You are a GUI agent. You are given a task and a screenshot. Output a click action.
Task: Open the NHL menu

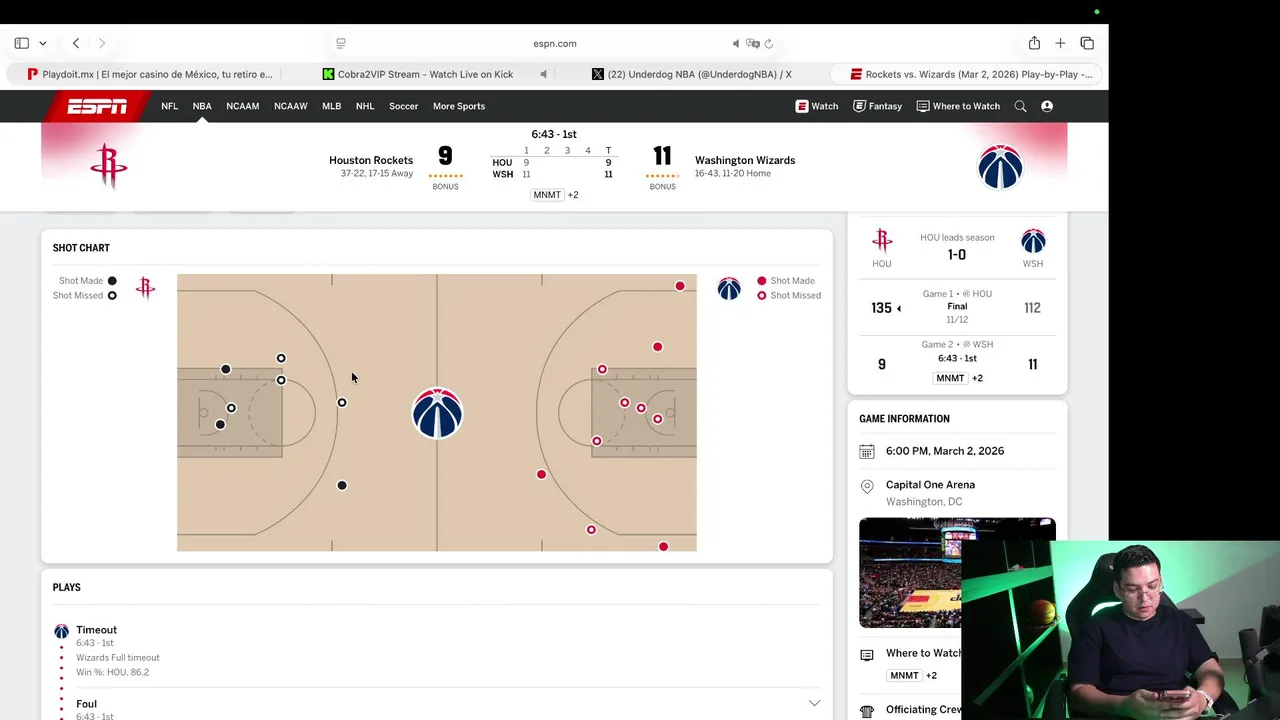pyautogui.click(x=365, y=106)
